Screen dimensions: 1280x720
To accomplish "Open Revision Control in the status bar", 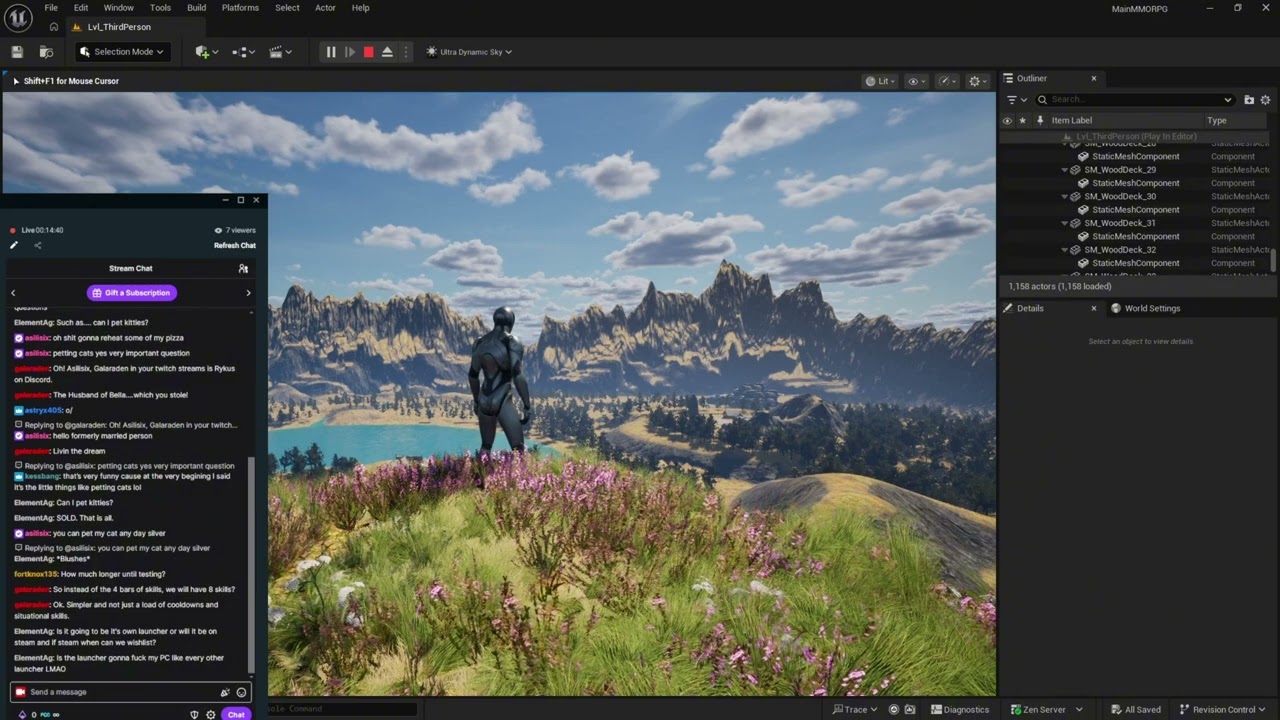I will coord(1222,710).
